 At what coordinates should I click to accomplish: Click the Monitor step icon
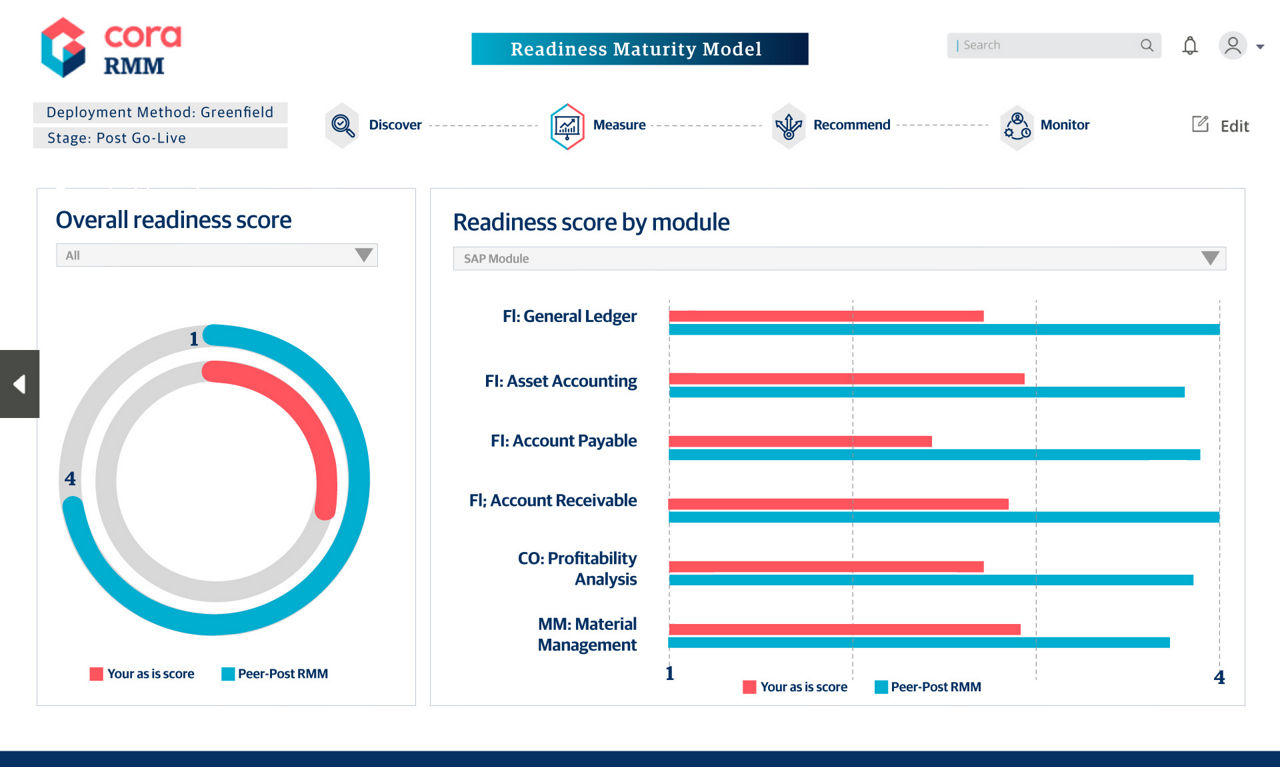pyautogui.click(x=1017, y=127)
